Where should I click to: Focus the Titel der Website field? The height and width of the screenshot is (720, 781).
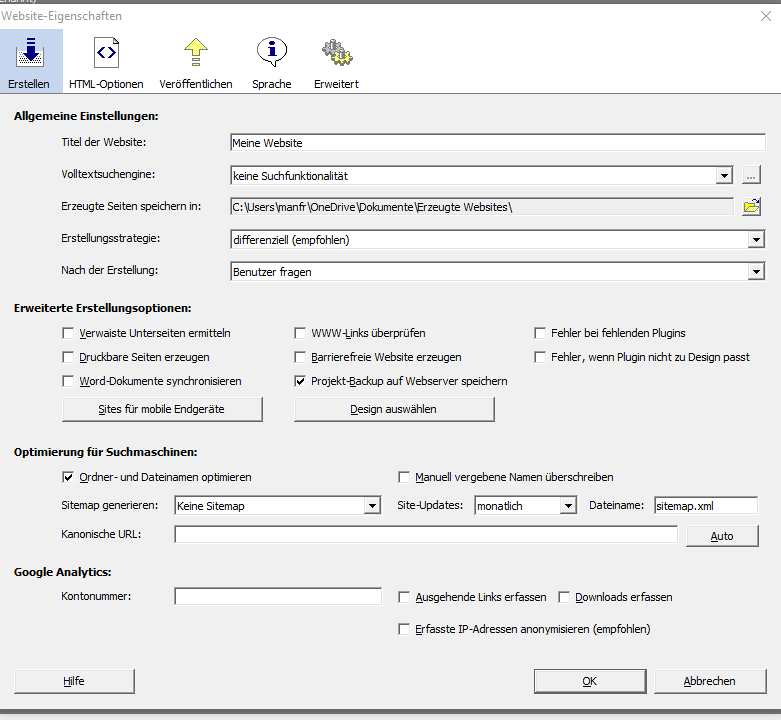498,142
